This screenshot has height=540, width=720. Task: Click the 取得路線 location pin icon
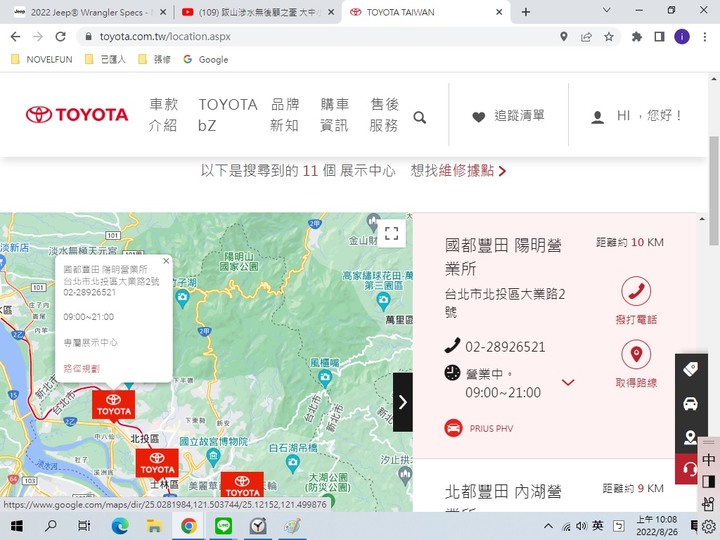click(x=636, y=354)
